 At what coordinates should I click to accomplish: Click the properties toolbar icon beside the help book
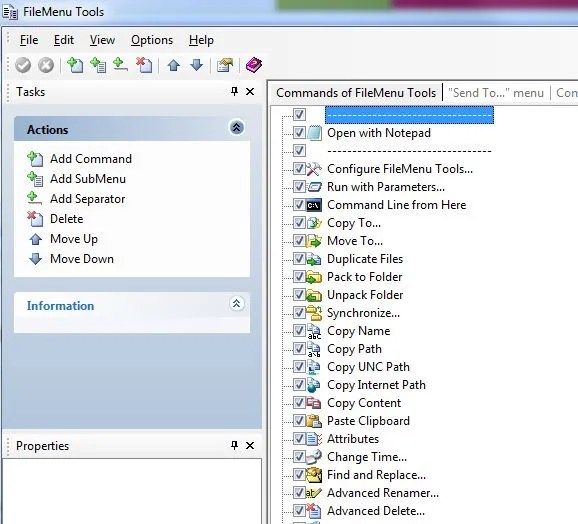point(225,65)
